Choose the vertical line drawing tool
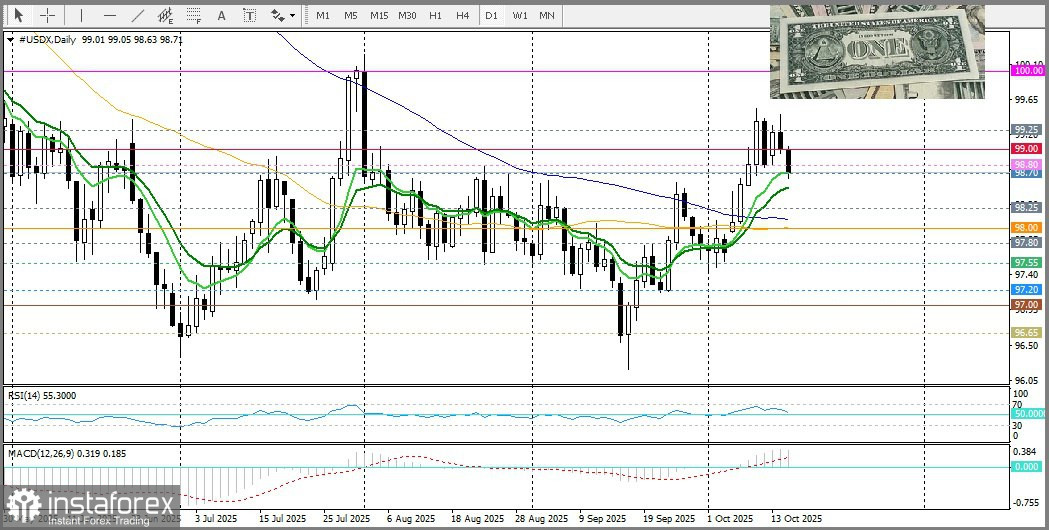1049x530 pixels. click(81, 16)
